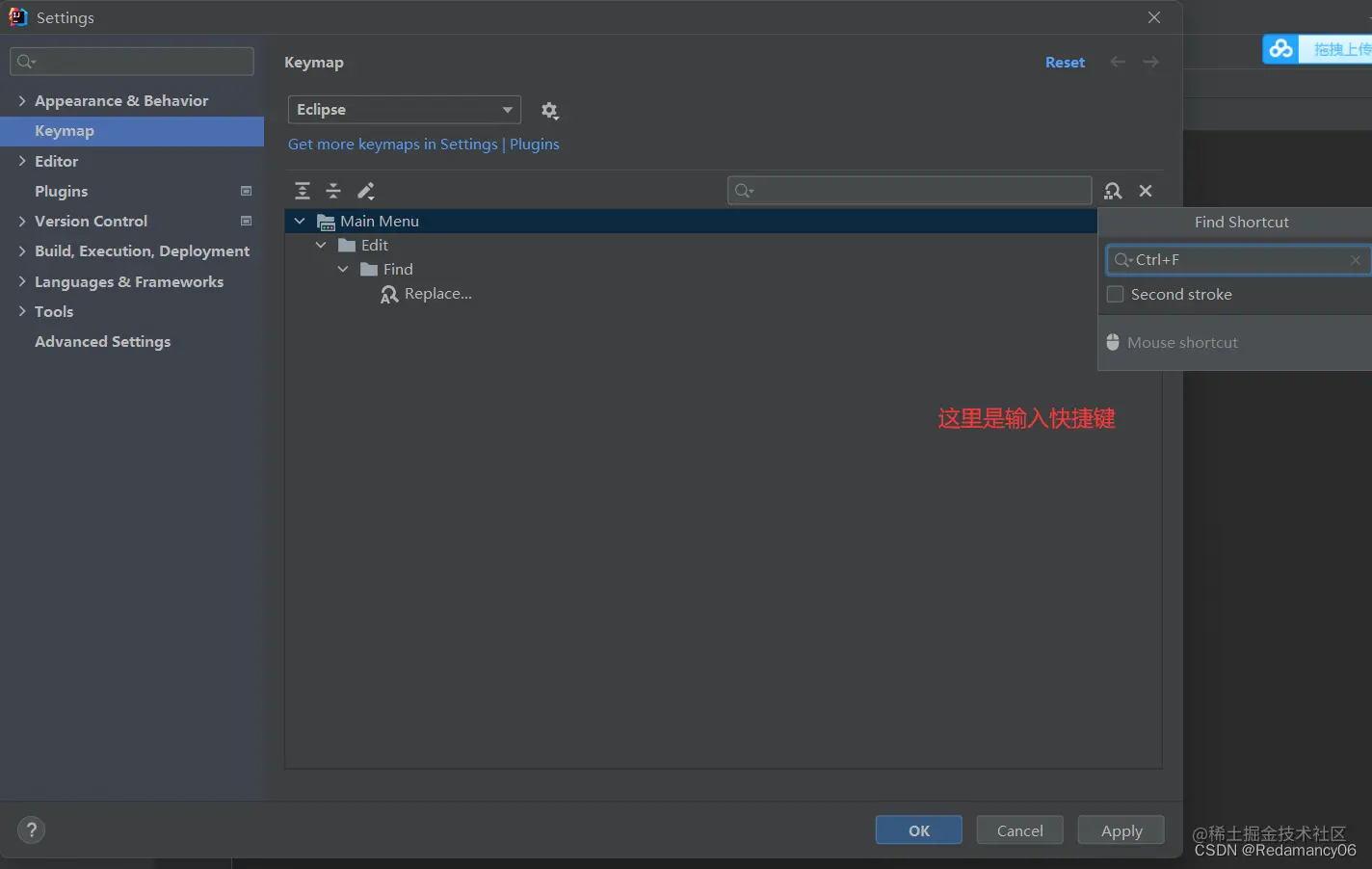Clear the keymap filter with the X icon
The height and width of the screenshot is (869, 1372).
pos(1146,191)
